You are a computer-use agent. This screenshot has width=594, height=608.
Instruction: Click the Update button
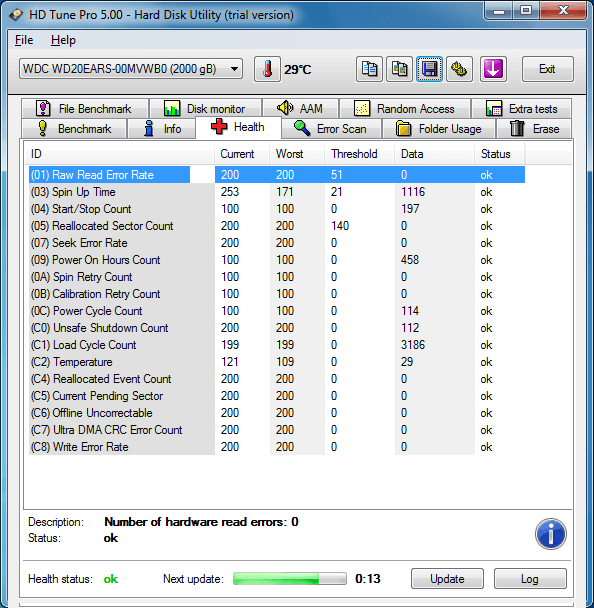pos(447,579)
